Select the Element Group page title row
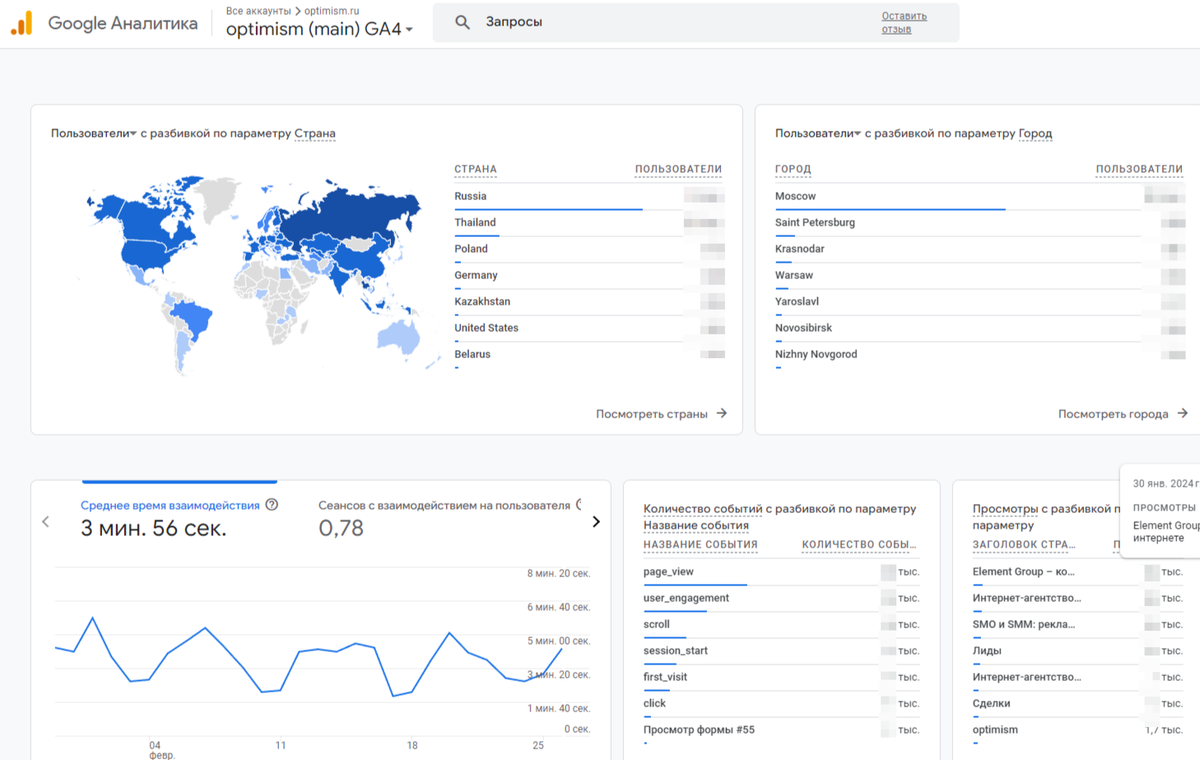 (x=1080, y=572)
